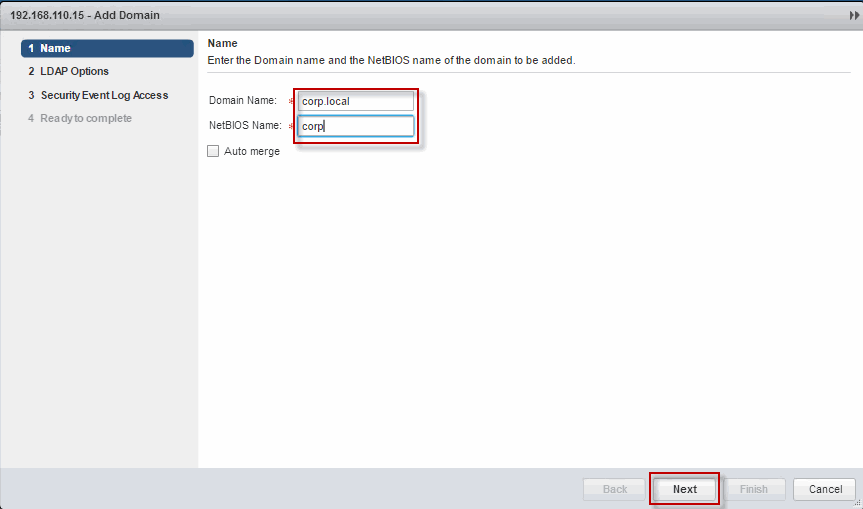Enable the Auto merge checkbox
Screen dimensions: 863x509
213,151
